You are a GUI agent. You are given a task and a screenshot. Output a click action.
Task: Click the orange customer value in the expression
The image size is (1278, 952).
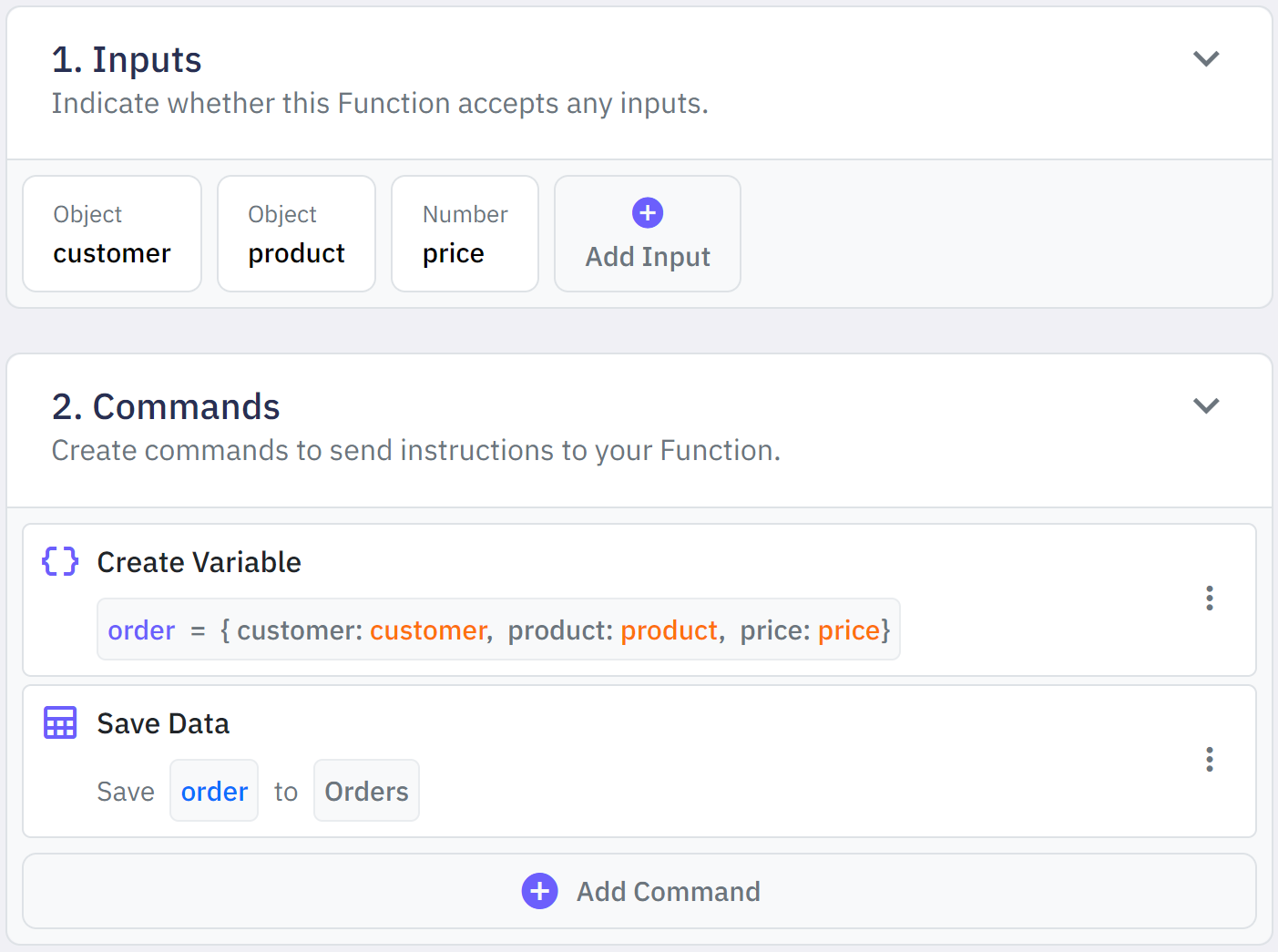[428, 630]
